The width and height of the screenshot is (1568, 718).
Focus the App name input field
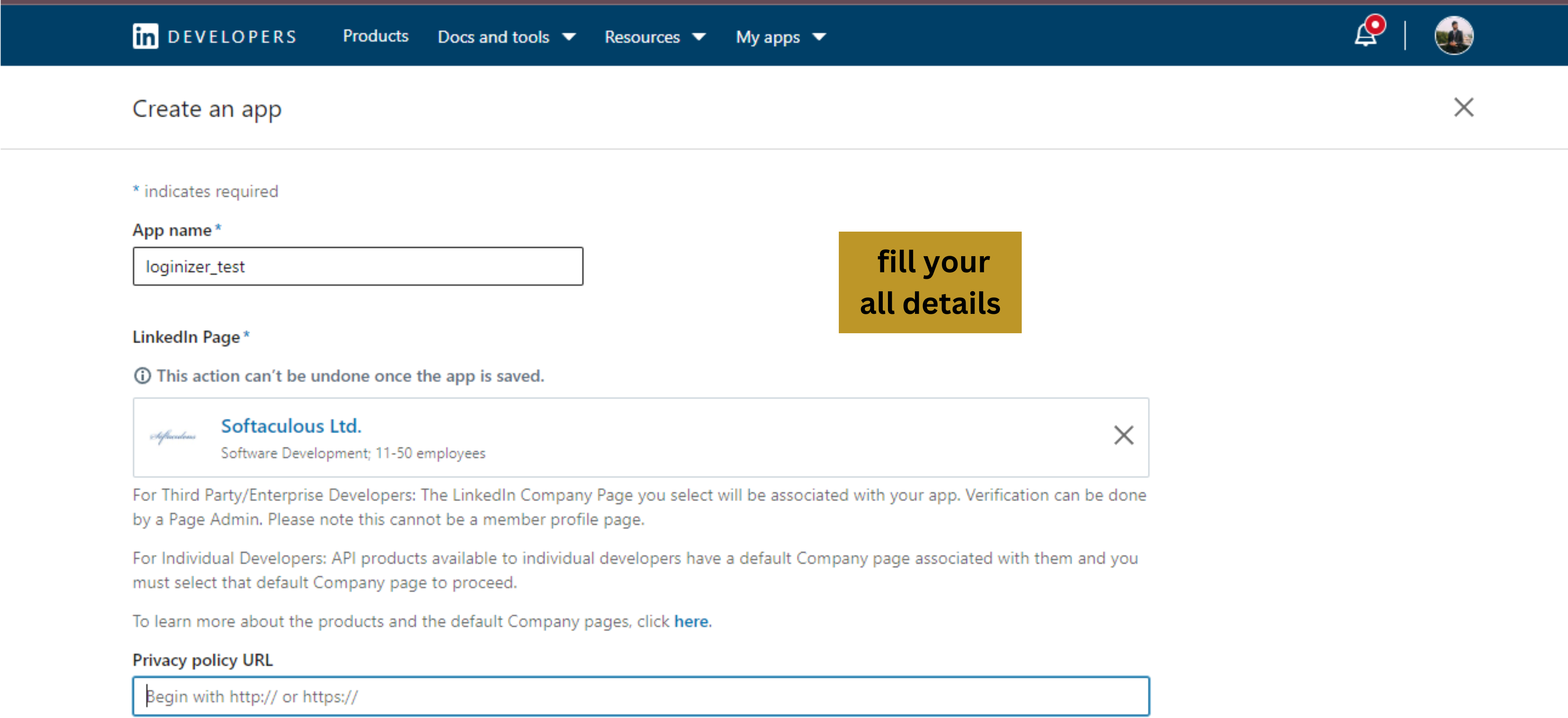point(358,266)
